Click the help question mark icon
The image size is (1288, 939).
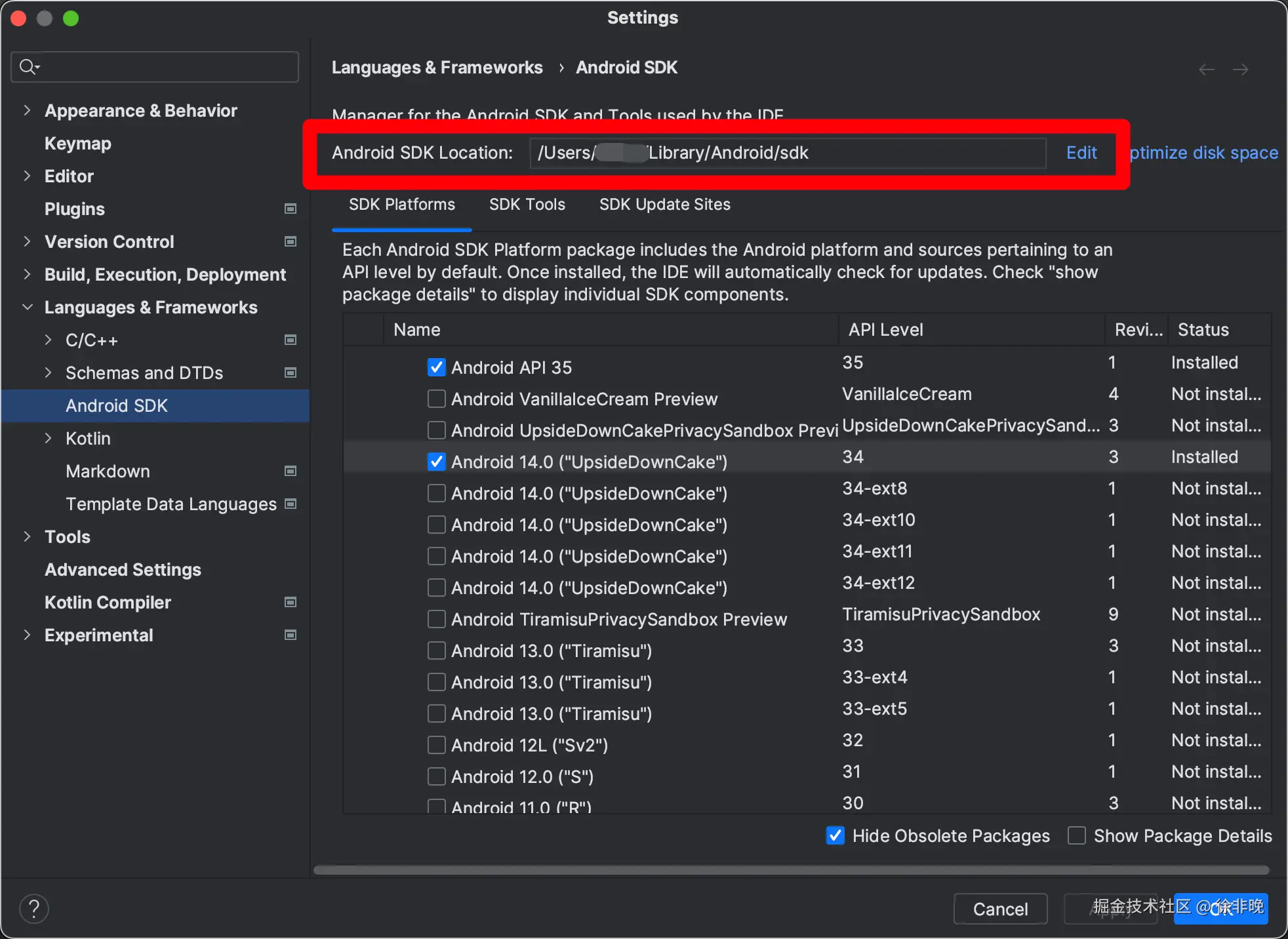click(x=34, y=909)
